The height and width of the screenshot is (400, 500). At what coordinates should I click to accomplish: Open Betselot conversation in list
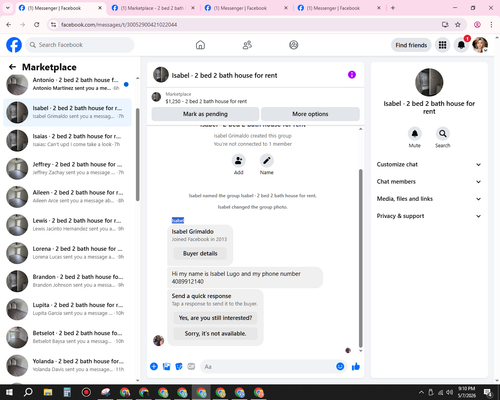tap(68, 337)
